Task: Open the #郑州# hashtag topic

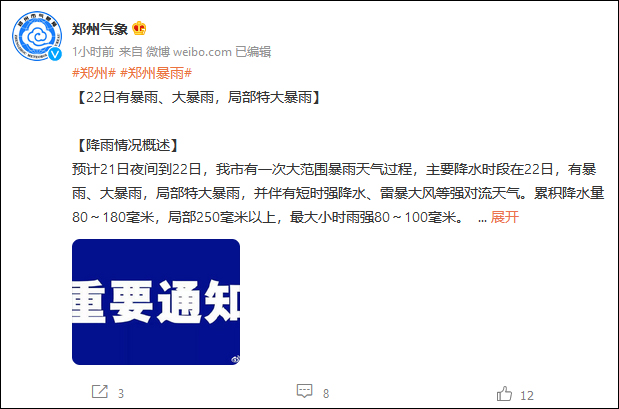Action: (94, 73)
